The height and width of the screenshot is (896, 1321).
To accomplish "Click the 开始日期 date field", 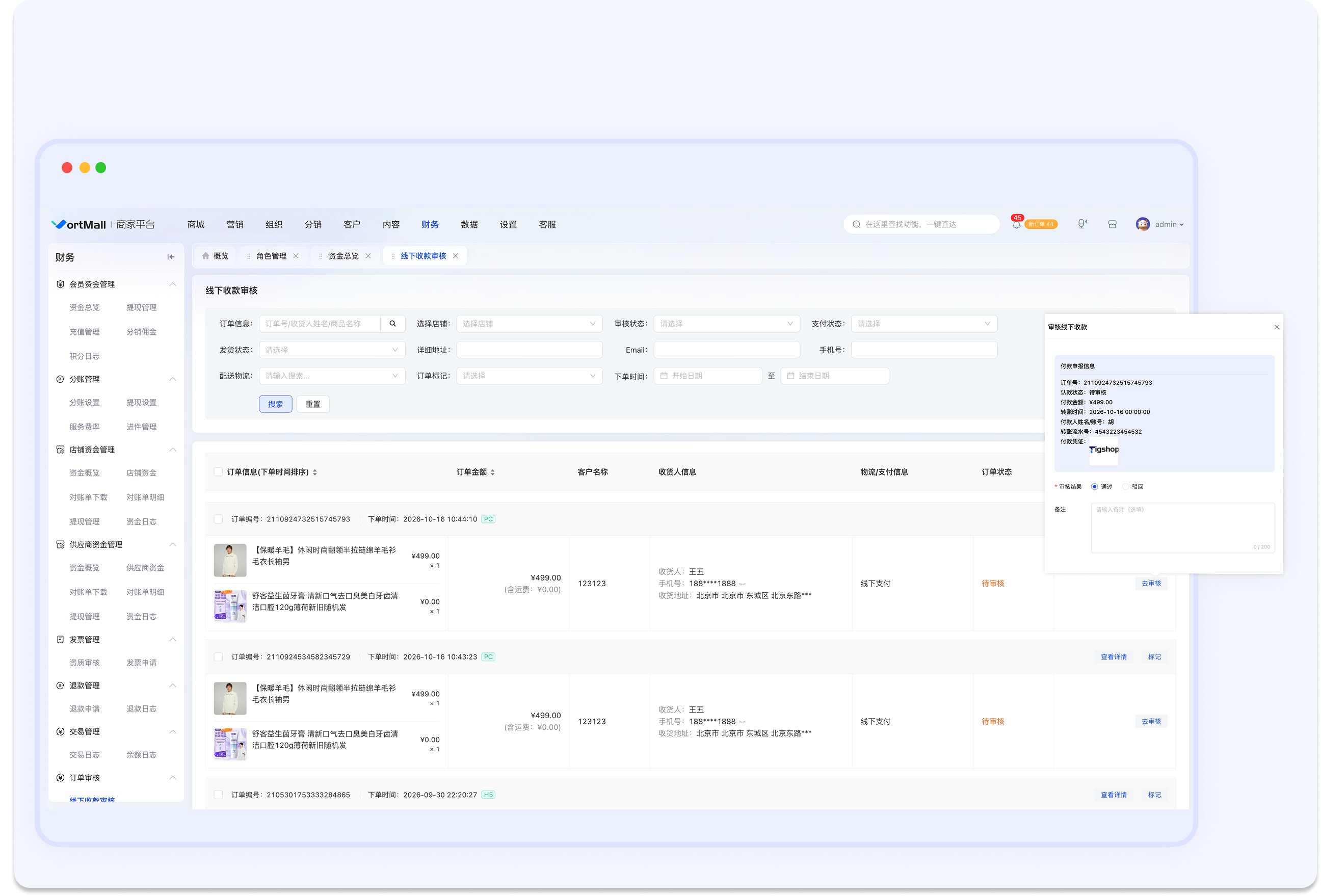I will click(708, 376).
